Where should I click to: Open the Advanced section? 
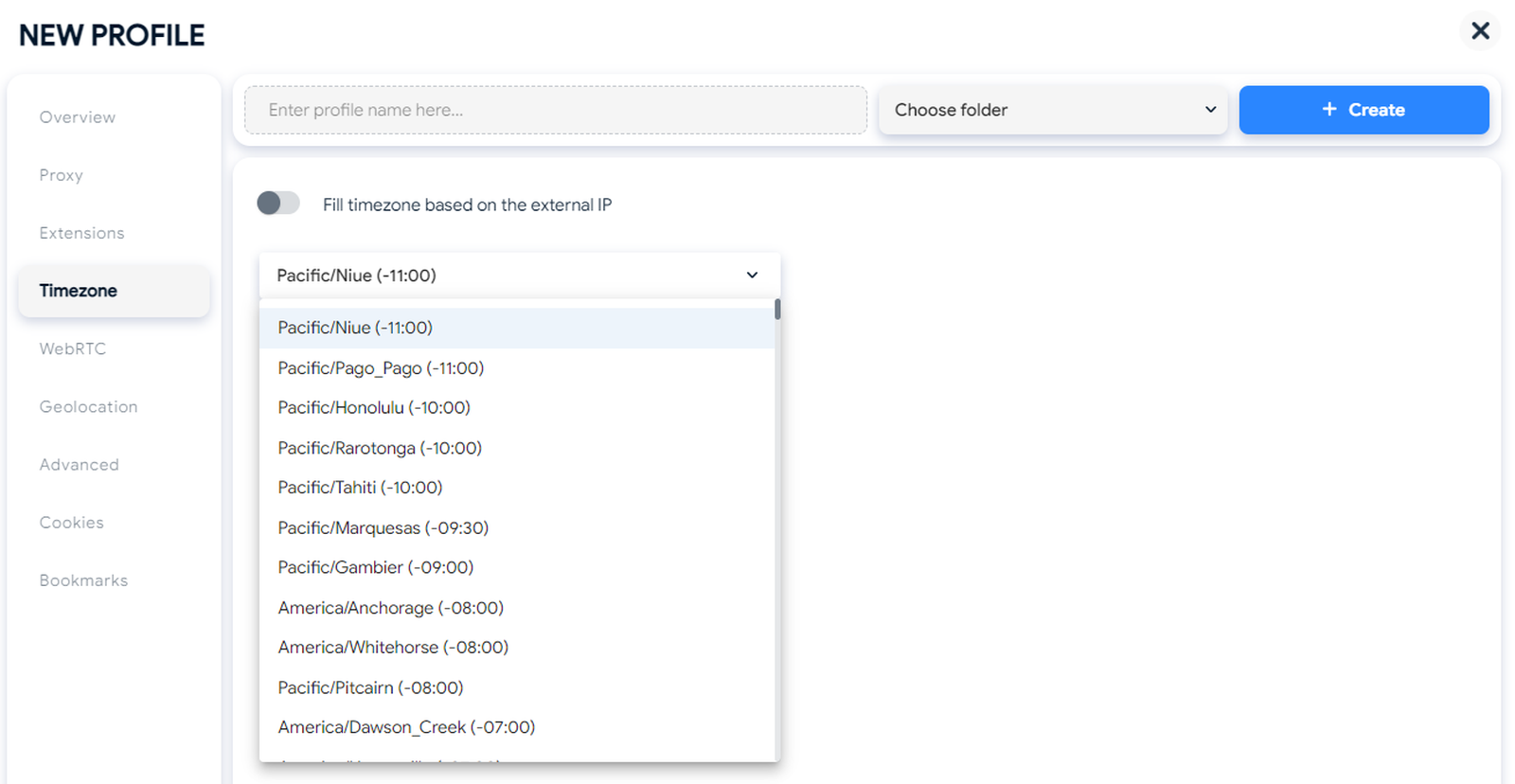tap(80, 465)
